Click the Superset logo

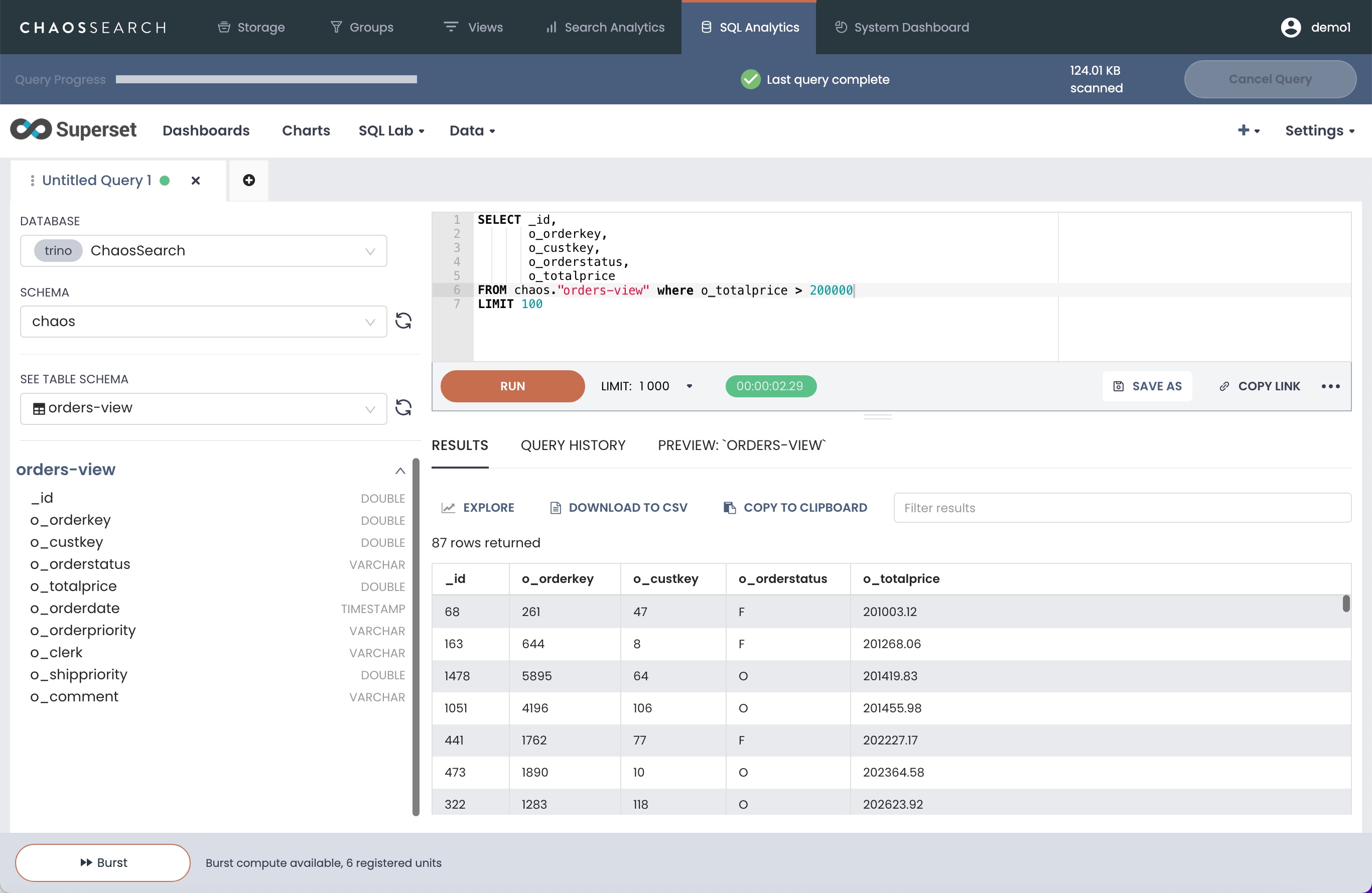(x=73, y=130)
